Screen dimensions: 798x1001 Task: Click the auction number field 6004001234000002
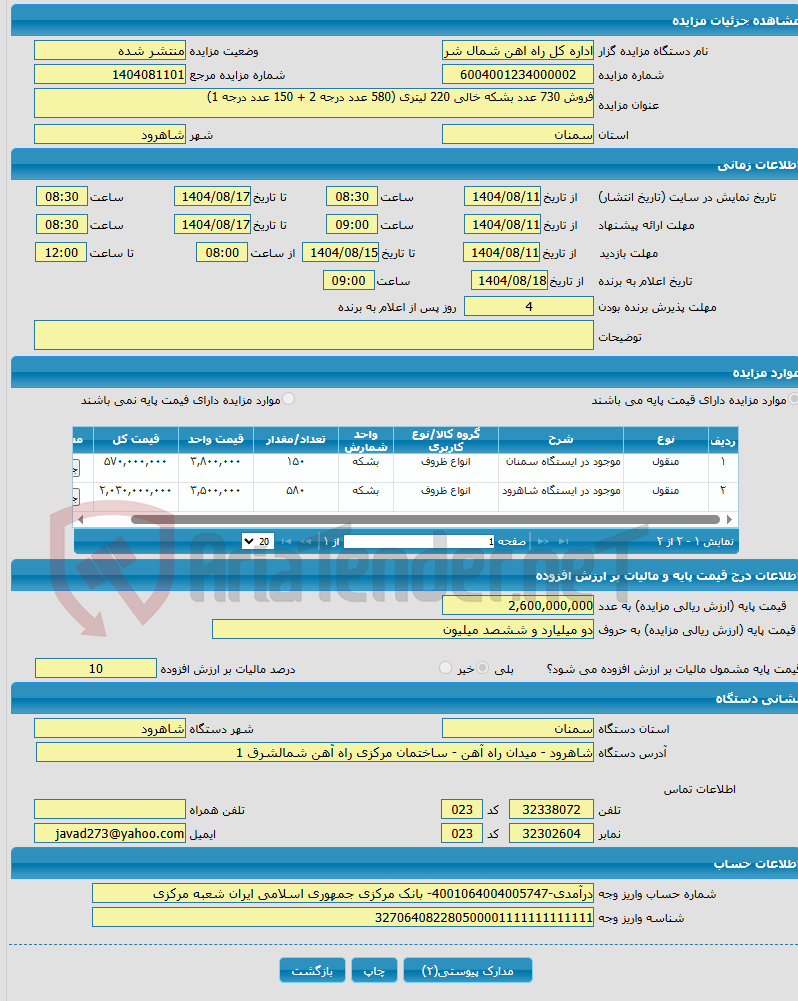point(518,75)
